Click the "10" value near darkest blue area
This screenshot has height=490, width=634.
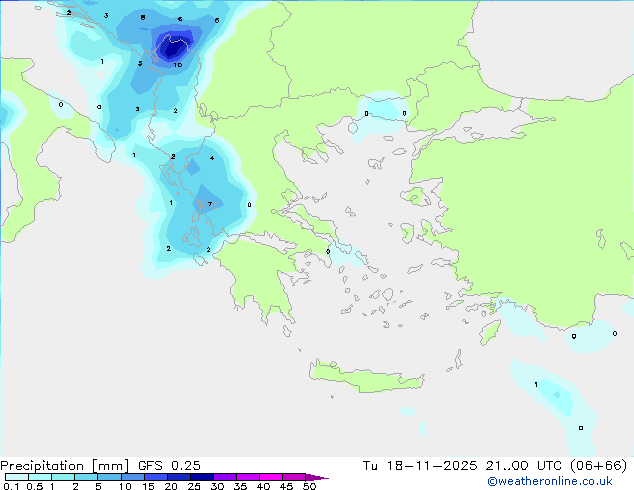pyautogui.click(x=178, y=65)
